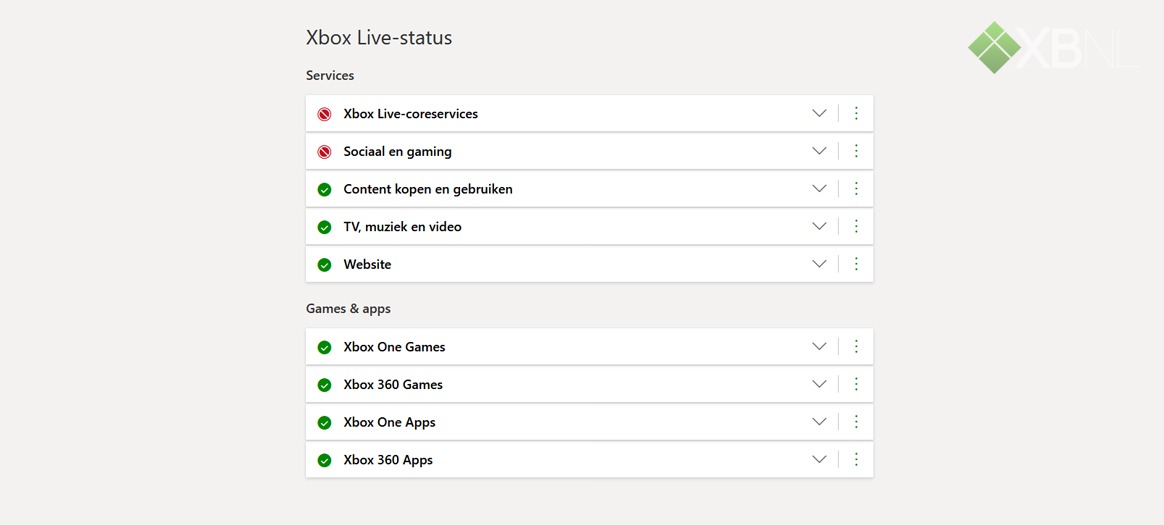
Task: Click the green check icon for Website
Action: [x=324, y=264]
